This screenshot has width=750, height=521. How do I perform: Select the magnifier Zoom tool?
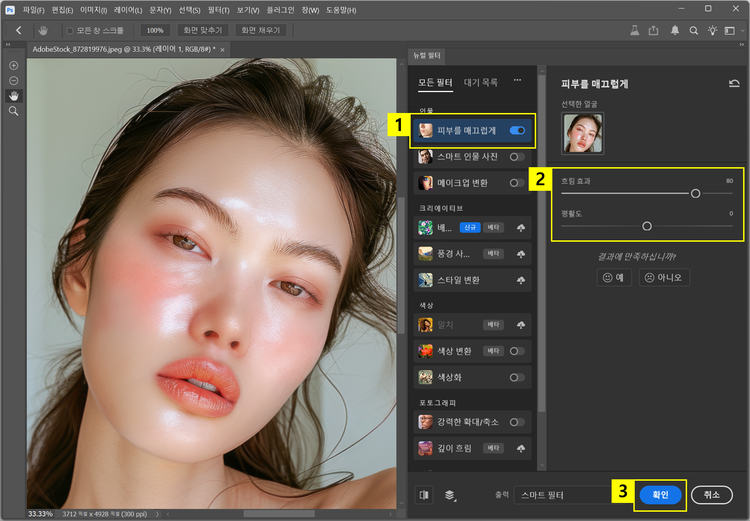click(14, 111)
